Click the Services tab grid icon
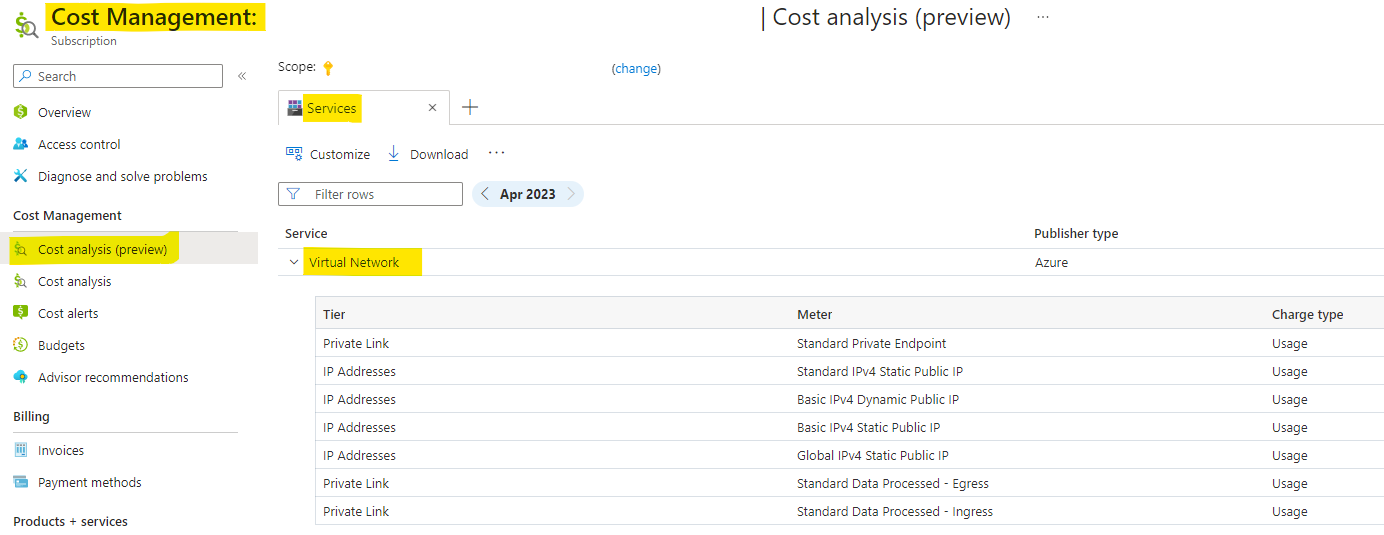Viewport: 1384px width, 535px height. point(295,108)
